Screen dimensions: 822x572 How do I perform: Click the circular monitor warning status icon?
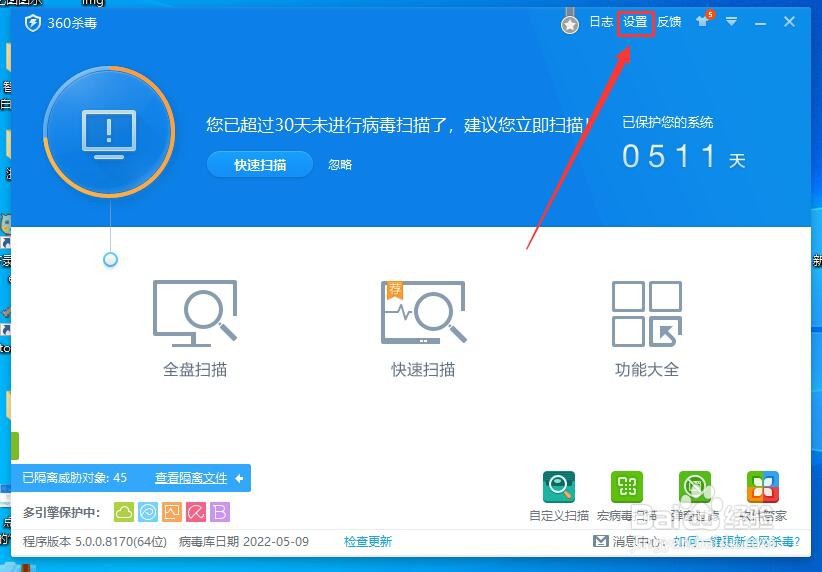(x=109, y=132)
